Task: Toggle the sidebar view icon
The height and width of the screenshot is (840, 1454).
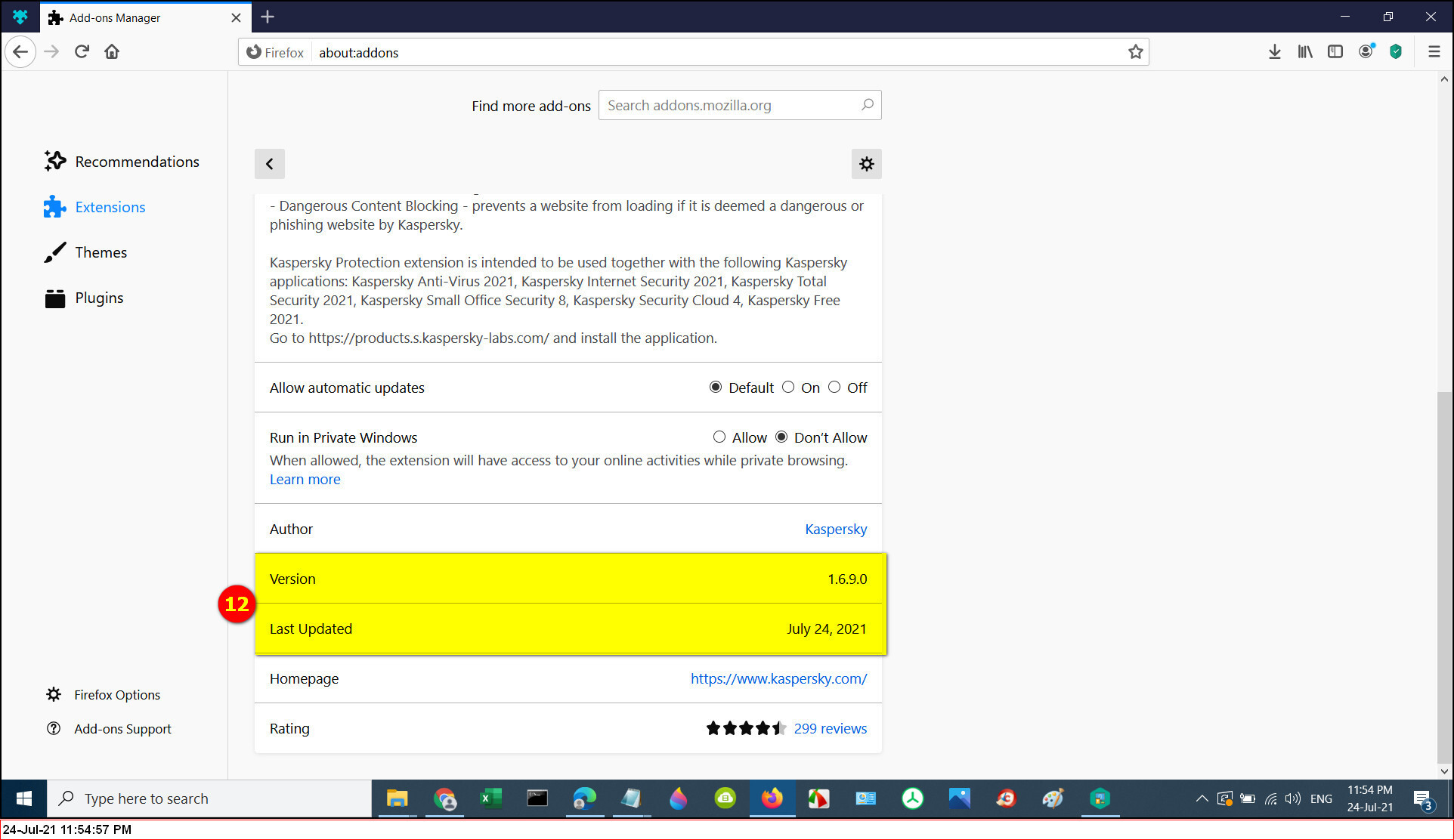Action: 1335,52
